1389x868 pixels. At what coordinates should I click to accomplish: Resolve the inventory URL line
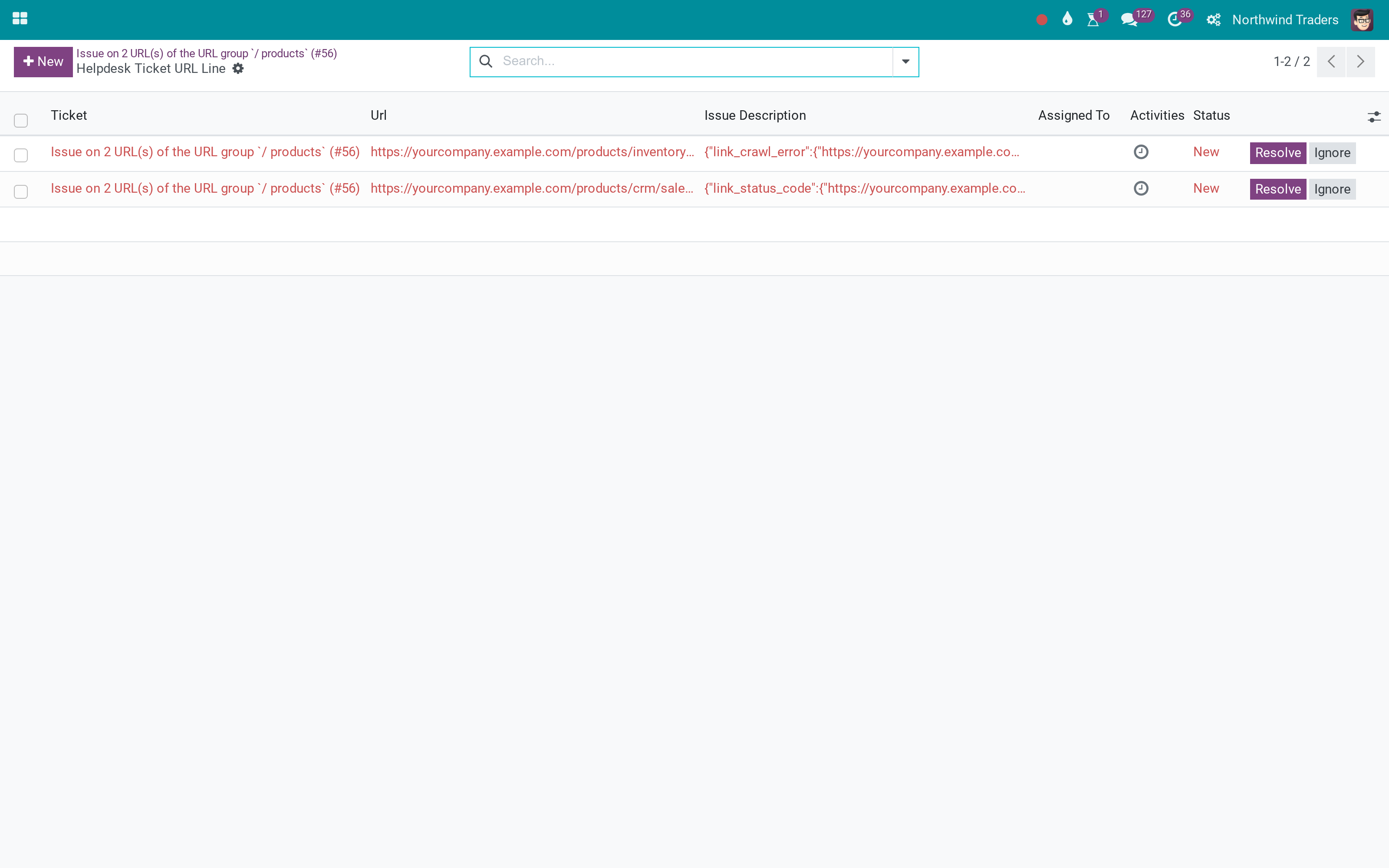tap(1277, 153)
